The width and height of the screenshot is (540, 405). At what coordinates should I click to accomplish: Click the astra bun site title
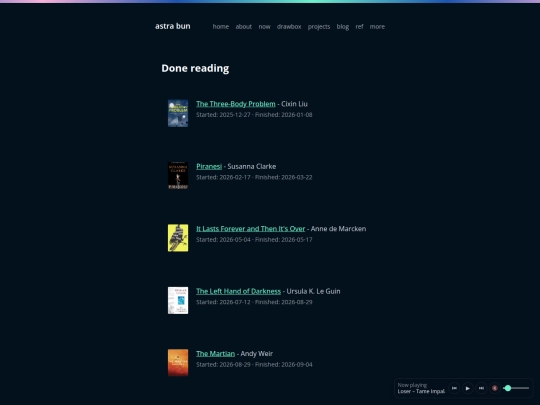point(173,26)
